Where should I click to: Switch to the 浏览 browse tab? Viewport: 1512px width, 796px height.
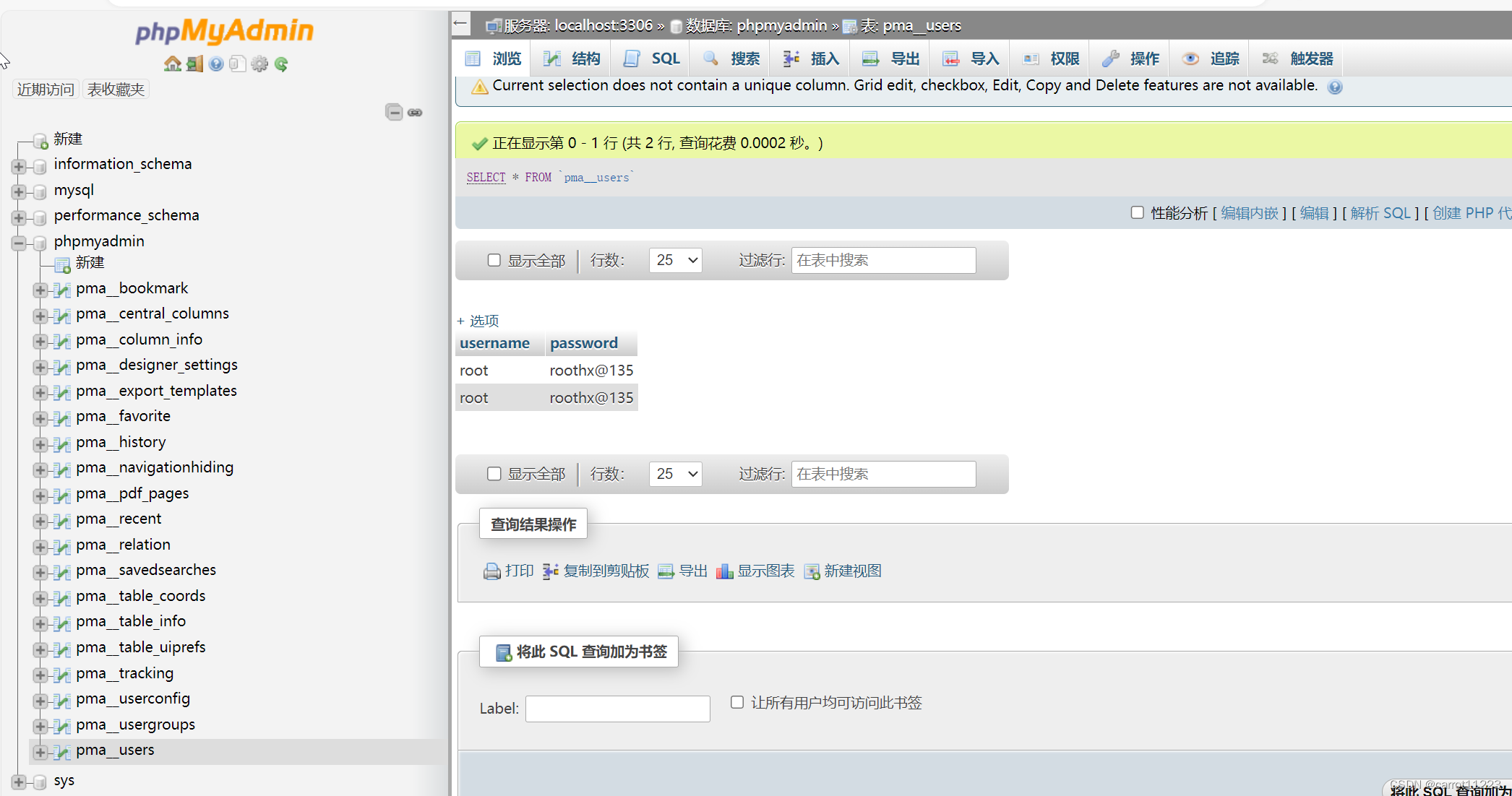pyautogui.click(x=494, y=59)
